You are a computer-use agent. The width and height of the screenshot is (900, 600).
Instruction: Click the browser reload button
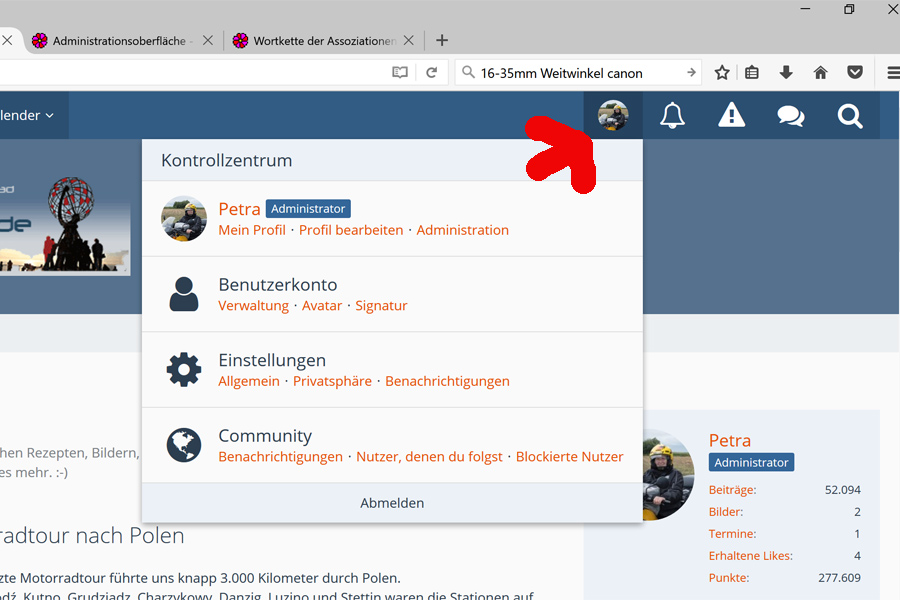(432, 73)
